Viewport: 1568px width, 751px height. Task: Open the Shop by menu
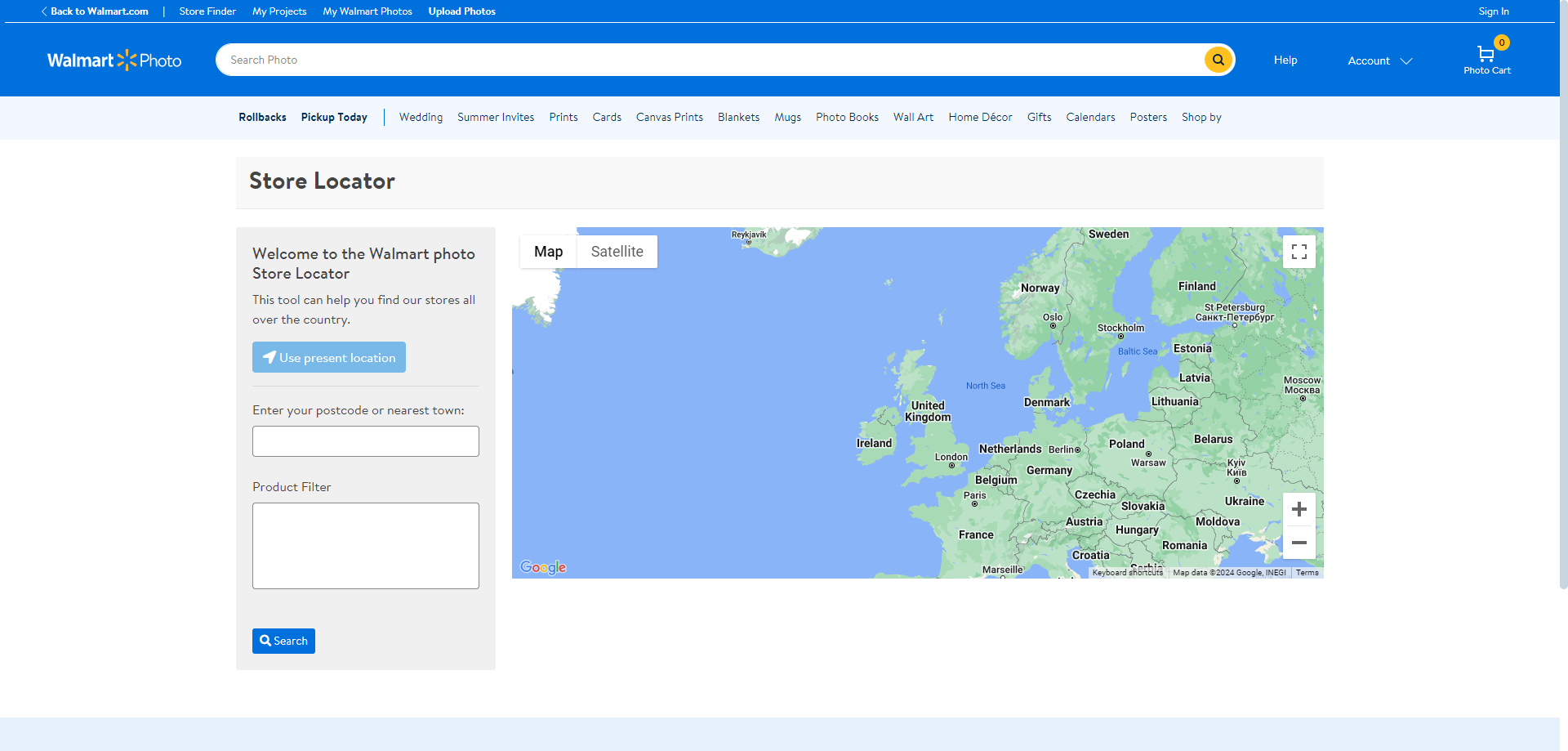[x=1200, y=118]
